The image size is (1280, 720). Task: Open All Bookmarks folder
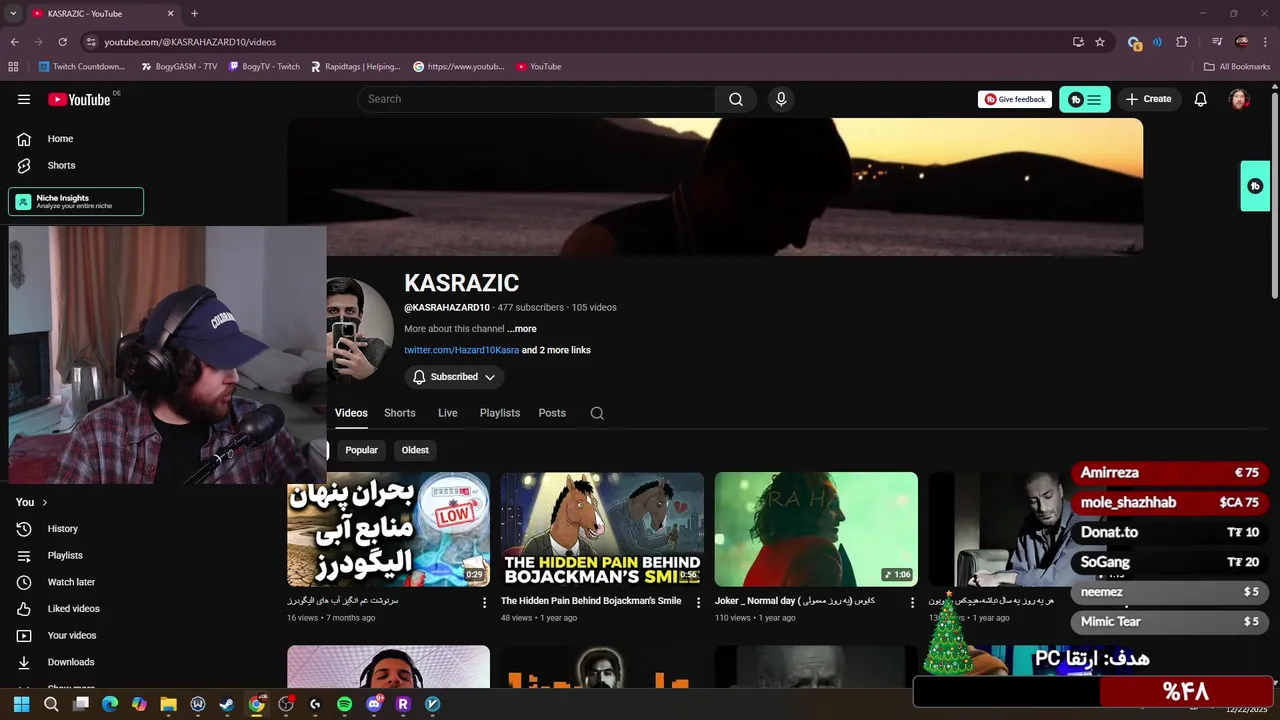1237,67
